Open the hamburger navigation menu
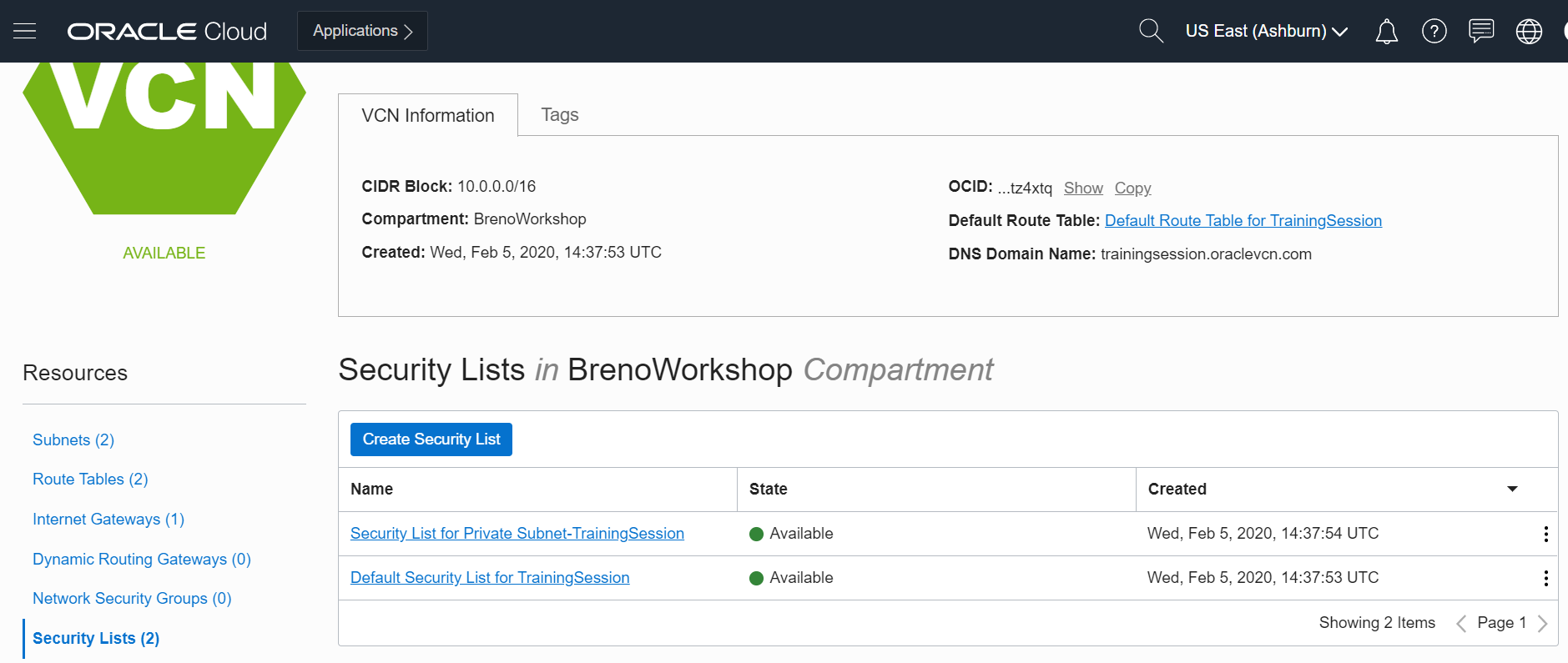The width and height of the screenshot is (1568, 663). pos(25,32)
